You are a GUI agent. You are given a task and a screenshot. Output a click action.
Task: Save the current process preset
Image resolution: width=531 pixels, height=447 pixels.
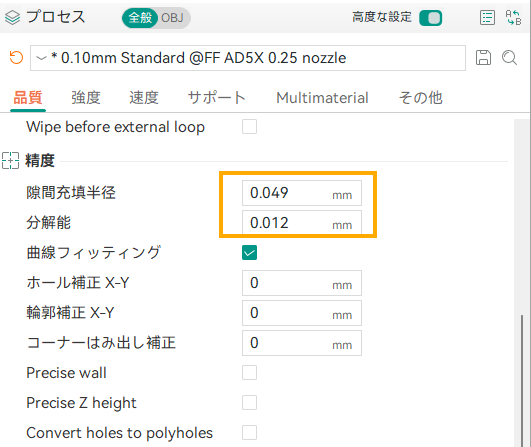[x=483, y=58]
